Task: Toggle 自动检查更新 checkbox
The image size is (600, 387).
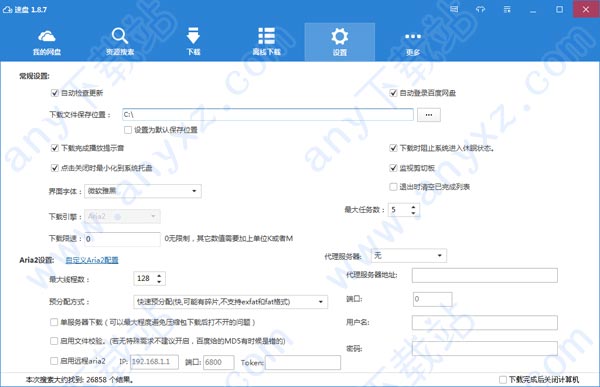Action: pos(55,93)
